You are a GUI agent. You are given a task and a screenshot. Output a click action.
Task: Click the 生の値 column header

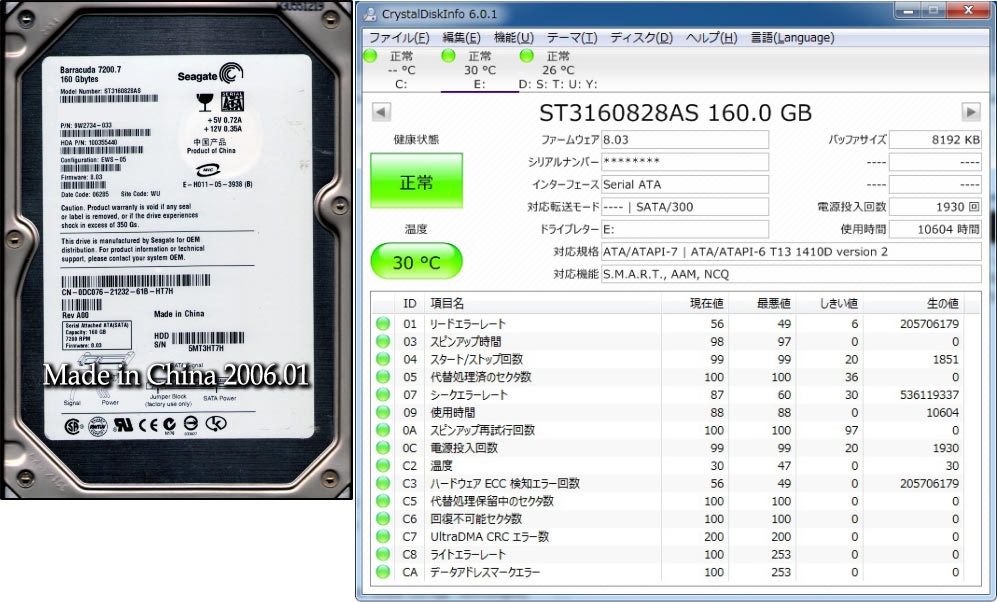coord(912,303)
